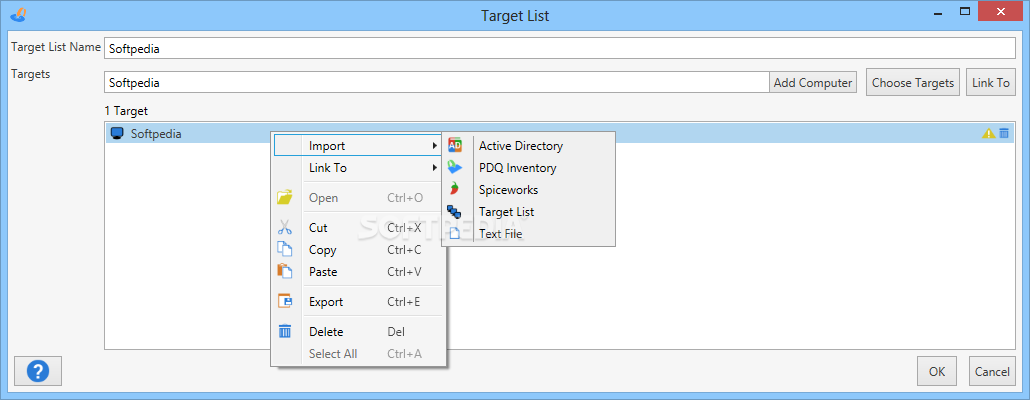Click the Text File page icon

[455, 233]
